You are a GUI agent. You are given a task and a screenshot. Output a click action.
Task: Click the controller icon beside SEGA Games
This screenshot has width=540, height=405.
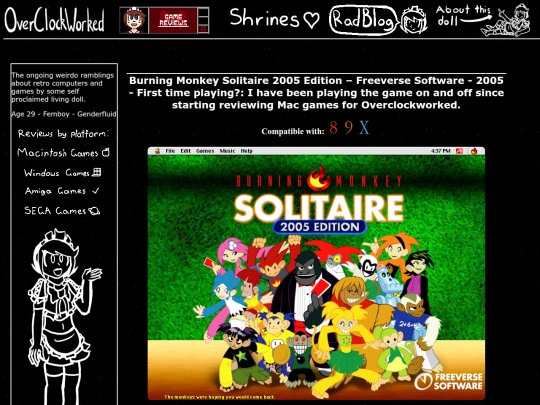pyautogui.click(x=94, y=211)
